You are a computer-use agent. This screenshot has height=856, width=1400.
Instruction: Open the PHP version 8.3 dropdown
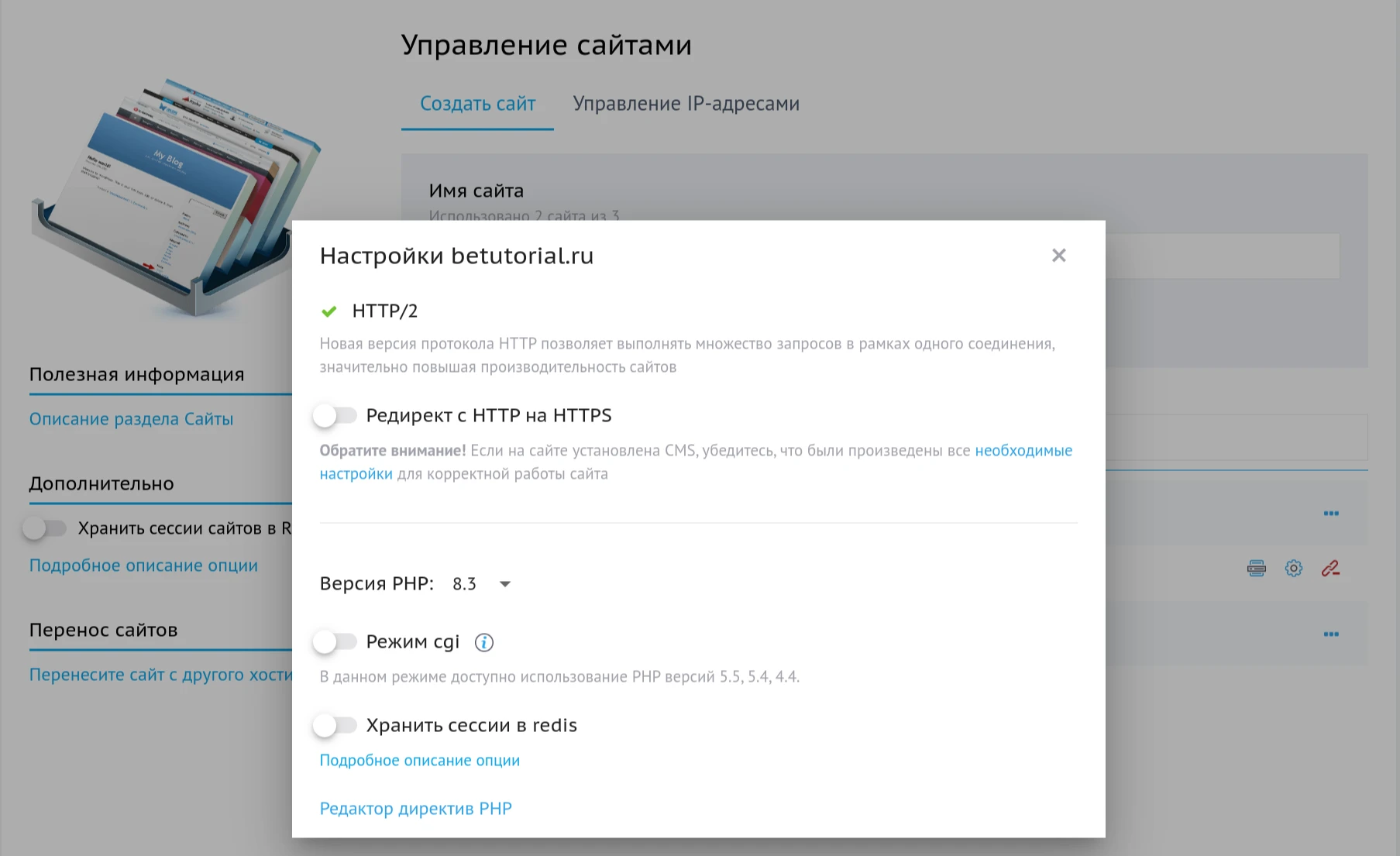[x=465, y=583]
